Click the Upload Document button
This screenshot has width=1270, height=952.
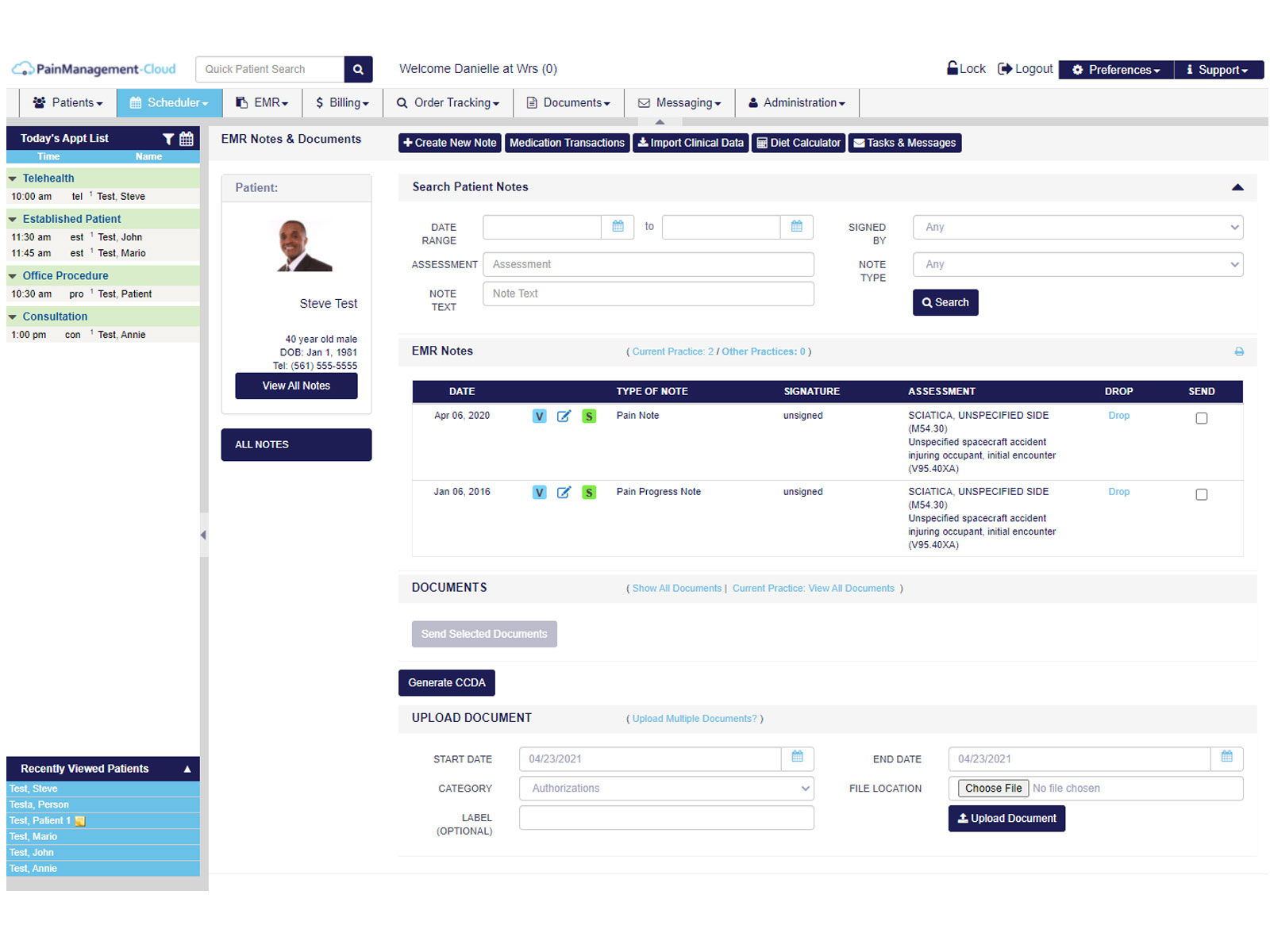[1006, 818]
